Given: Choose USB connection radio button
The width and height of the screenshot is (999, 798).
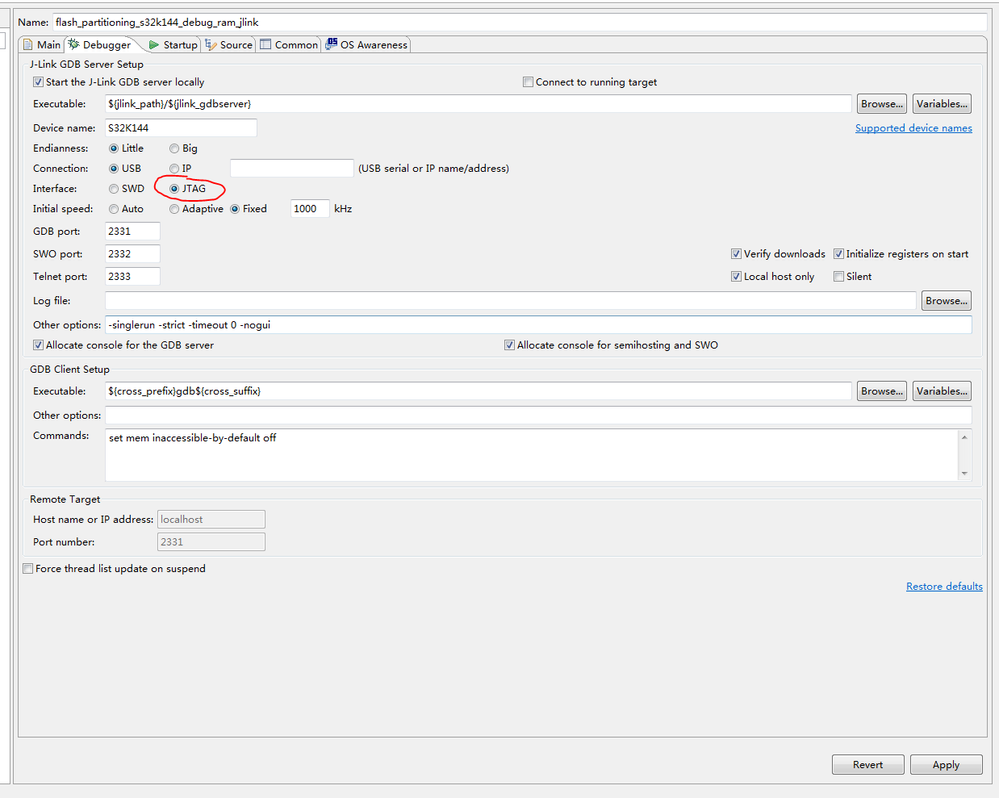Looking at the screenshot, I should [x=113, y=169].
